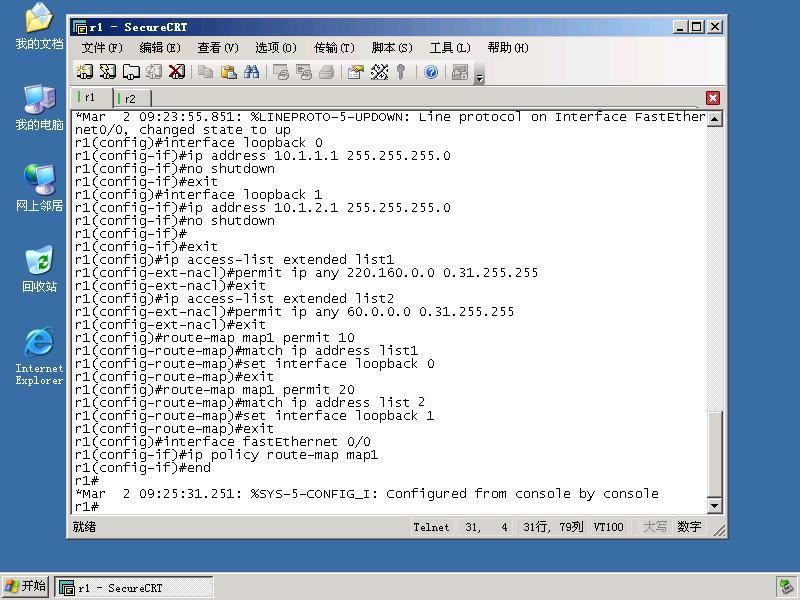The height and width of the screenshot is (600, 800).
Task: Open the 工具(L) menu
Action: click(x=450, y=48)
